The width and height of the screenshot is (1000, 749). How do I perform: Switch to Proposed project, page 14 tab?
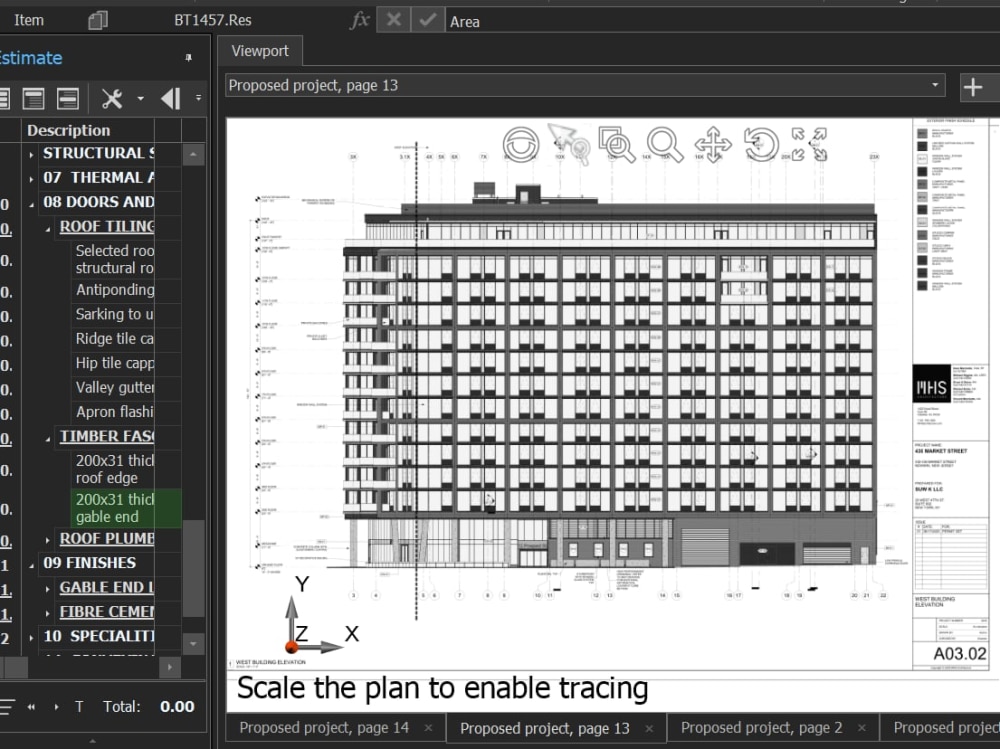[324, 728]
